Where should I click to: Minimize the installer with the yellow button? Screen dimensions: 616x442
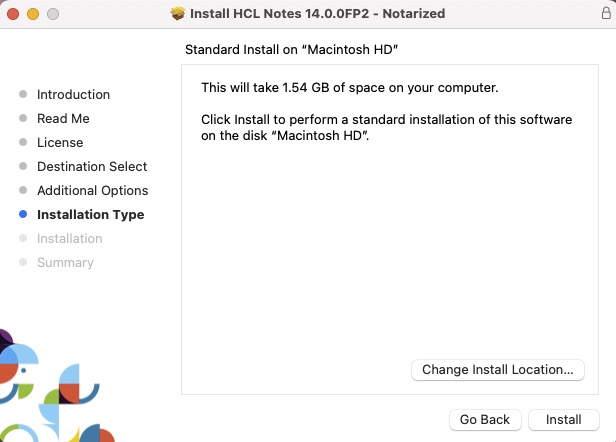coord(33,15)
